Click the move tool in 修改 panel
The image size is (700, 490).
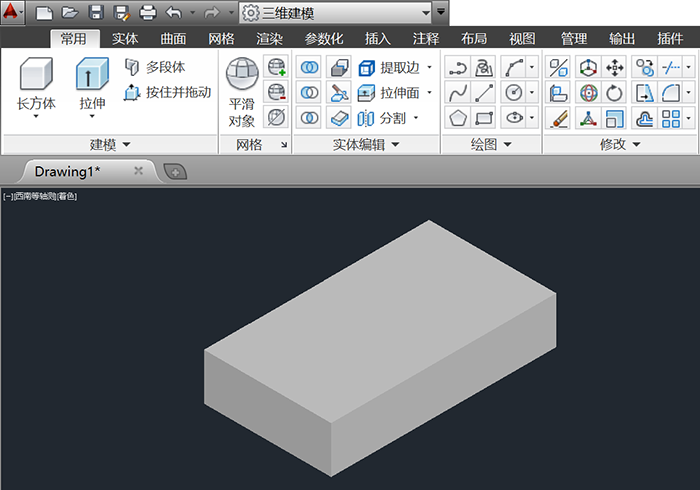tap(615, 68)
